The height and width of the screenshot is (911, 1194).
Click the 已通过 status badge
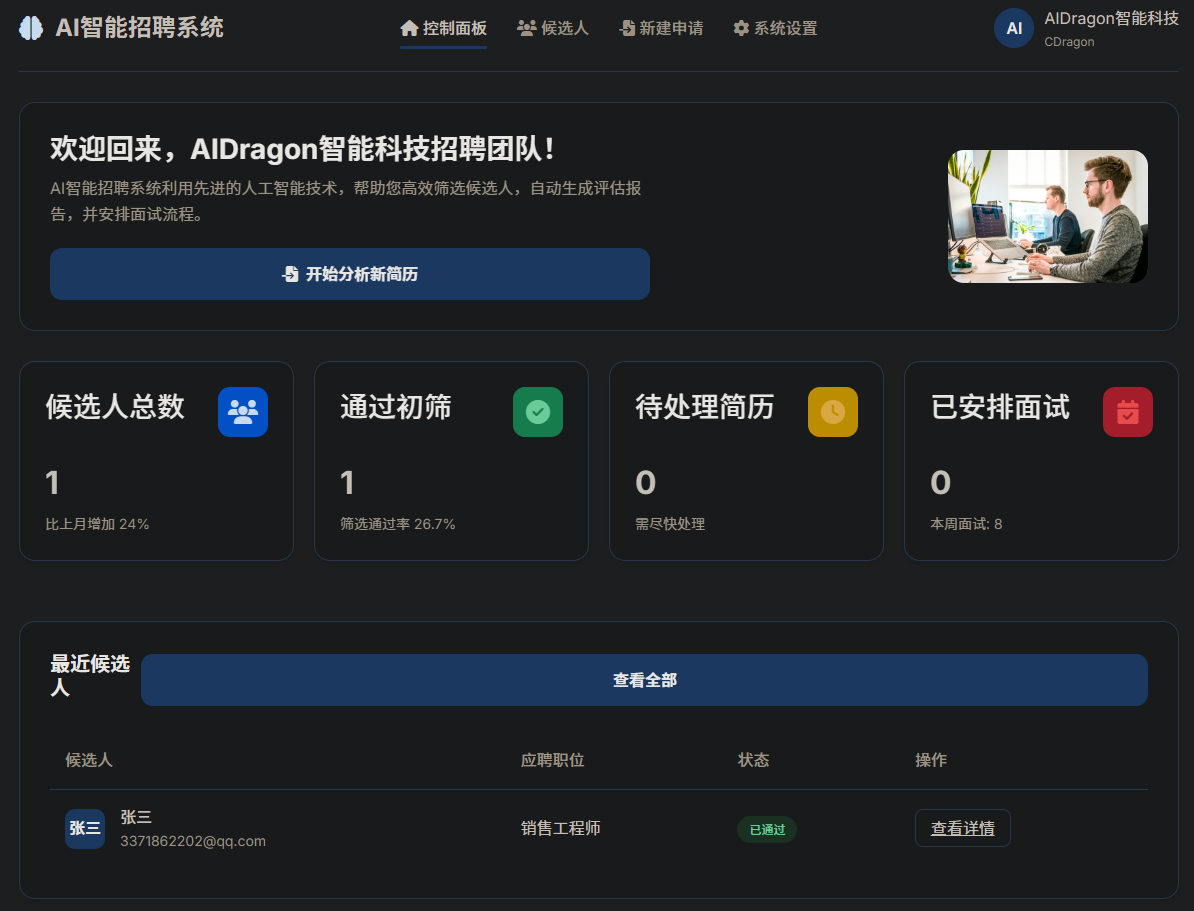pyautogui.click(x=767, y=829)
